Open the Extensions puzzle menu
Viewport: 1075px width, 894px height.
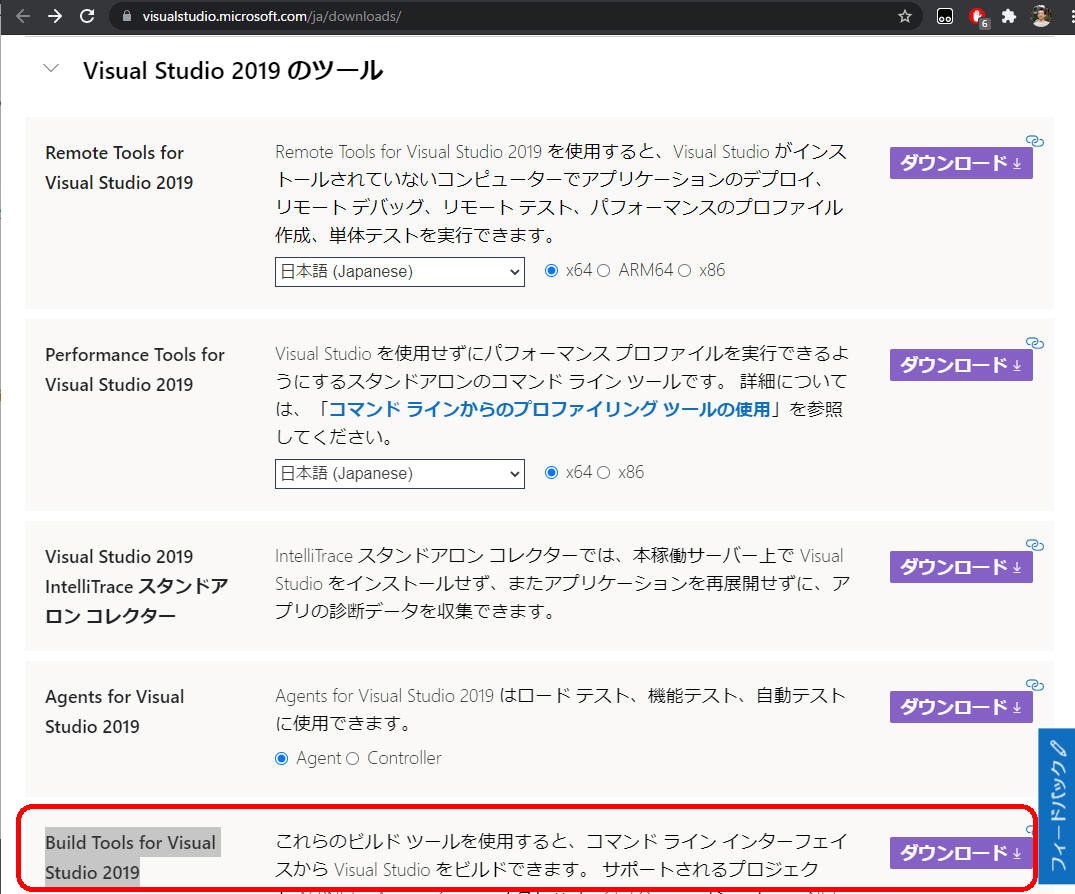[x=1009, y=16]
